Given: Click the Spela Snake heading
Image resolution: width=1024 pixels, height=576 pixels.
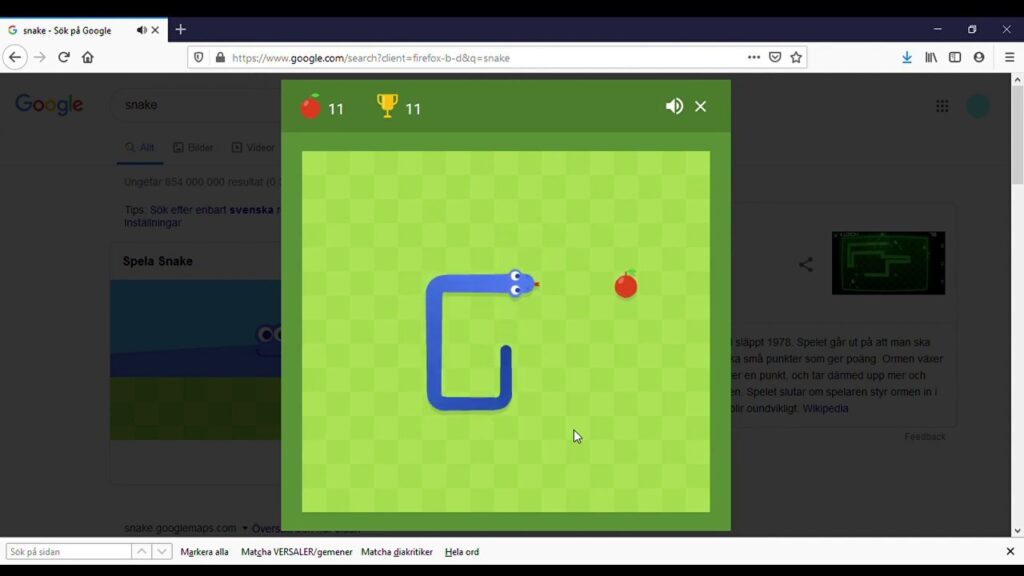Looking at the screenshot, I should tap(157, 261).
